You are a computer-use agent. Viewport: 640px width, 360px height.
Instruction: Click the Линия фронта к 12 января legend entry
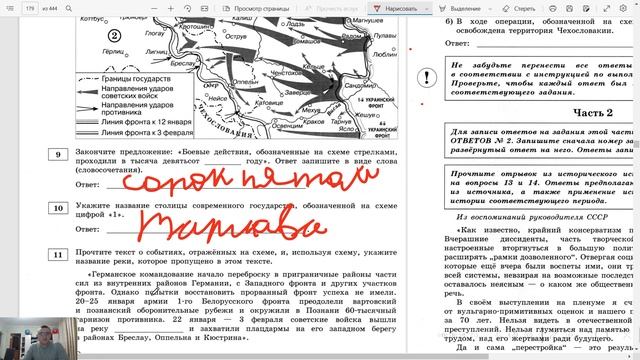(134, 122)
